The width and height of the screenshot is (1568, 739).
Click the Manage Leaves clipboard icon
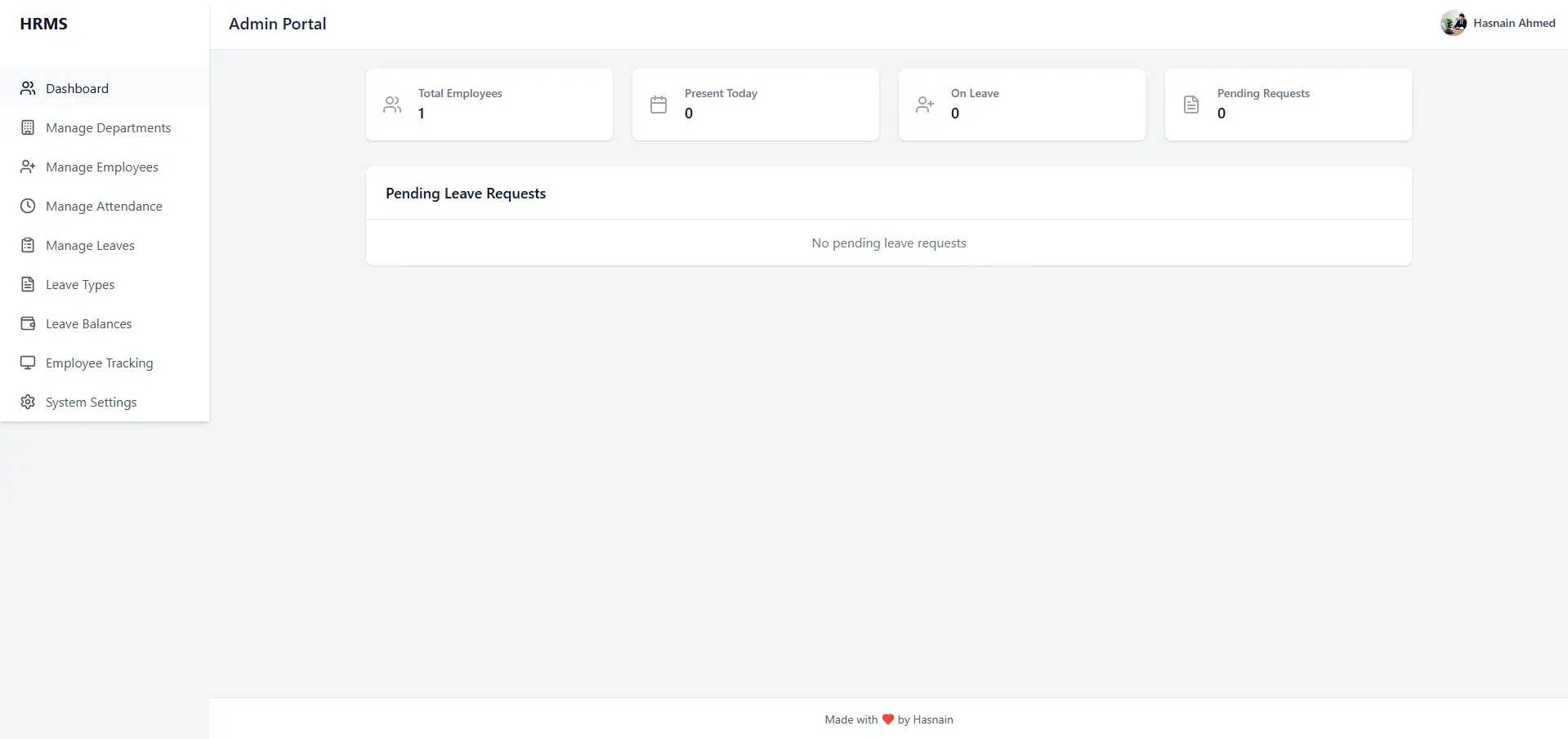[28, 245]
